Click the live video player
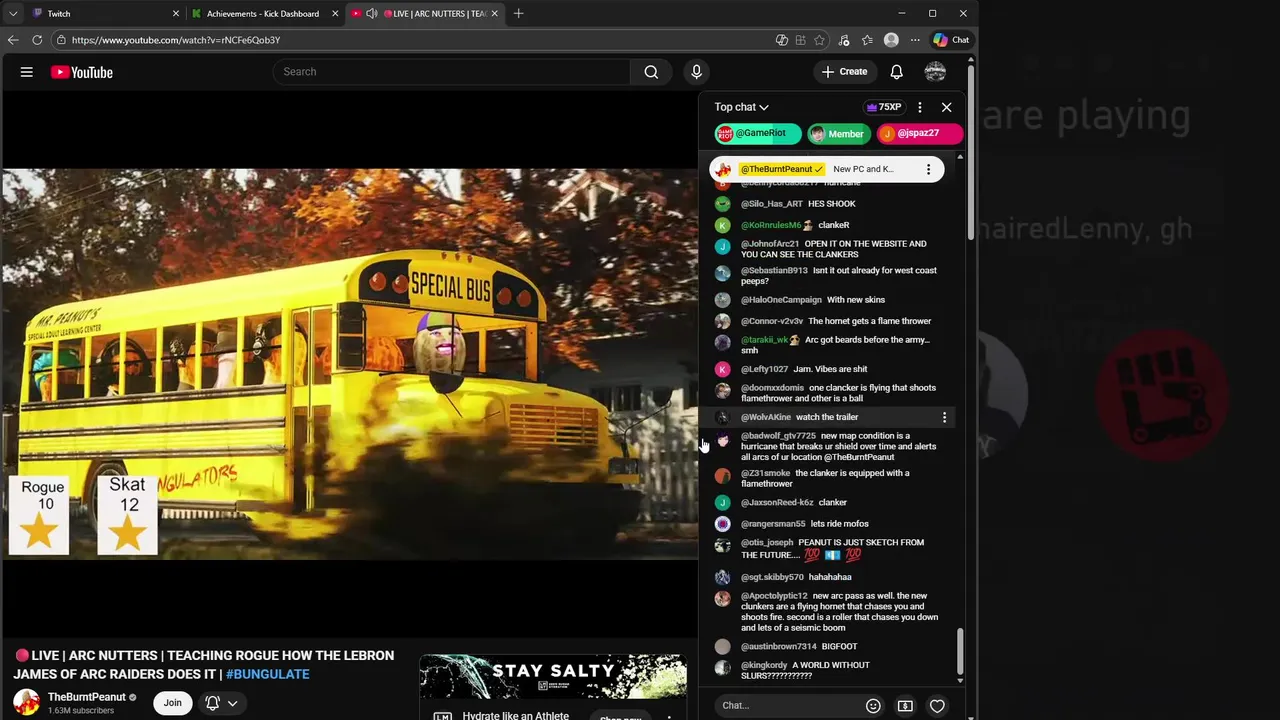Screen dimensions: 1280x720 coord(349,365)
